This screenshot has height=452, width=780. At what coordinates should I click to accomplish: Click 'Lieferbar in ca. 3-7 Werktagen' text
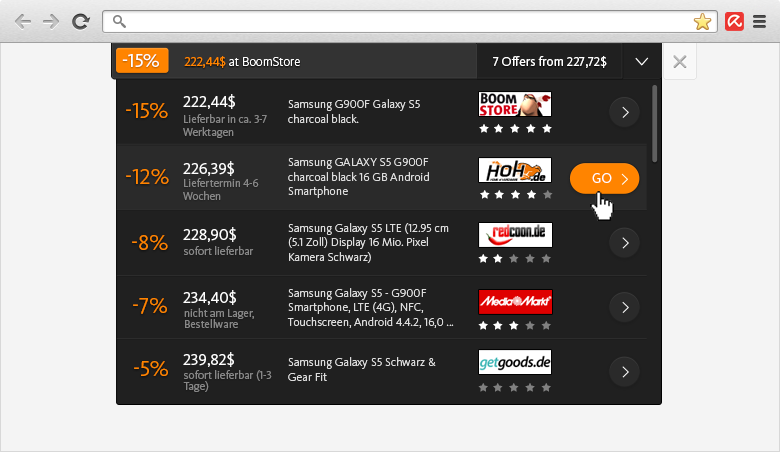pyautogui.click(x=225, y=126)
